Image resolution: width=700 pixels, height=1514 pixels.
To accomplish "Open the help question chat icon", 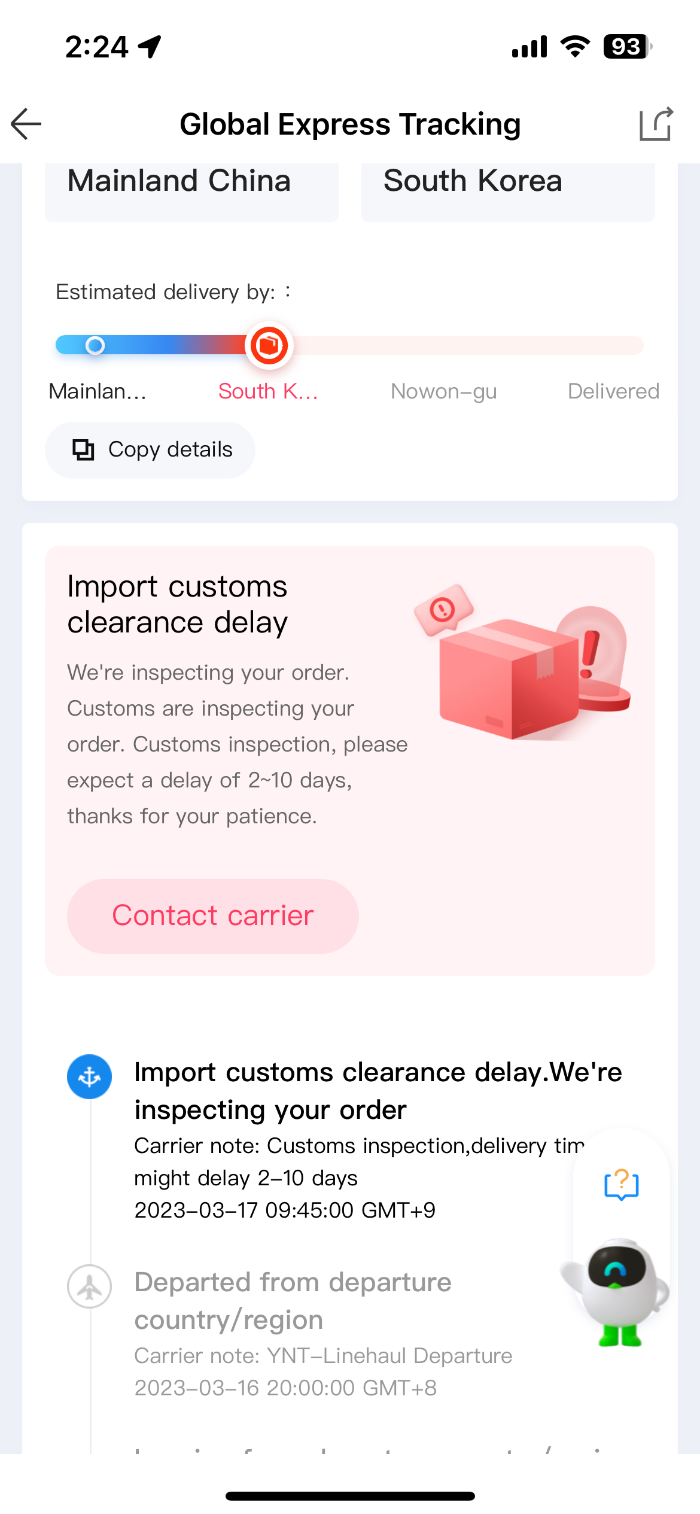I will [622, 1186].
